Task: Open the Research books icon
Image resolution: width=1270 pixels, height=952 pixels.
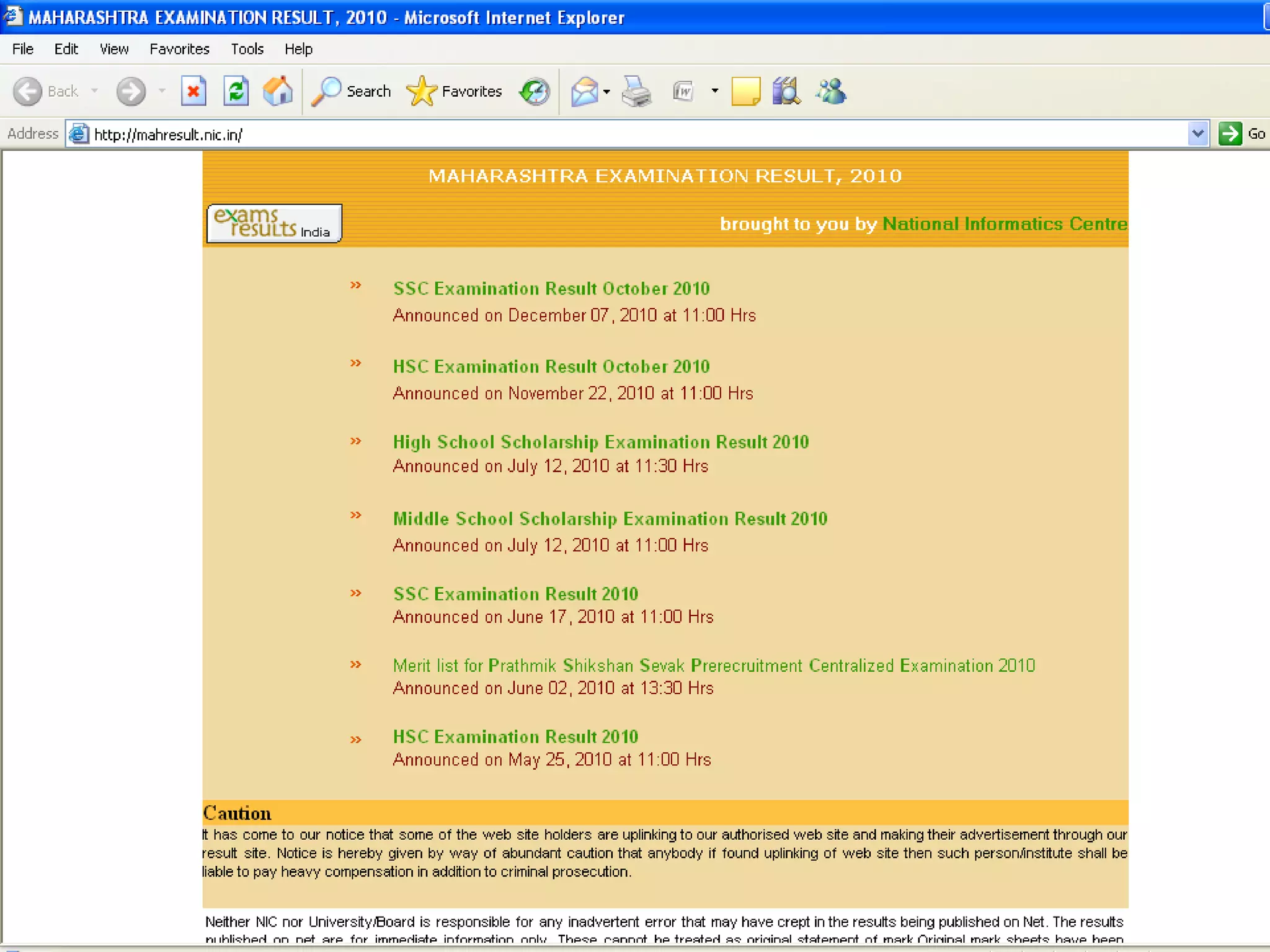Action: click(786, 92)
